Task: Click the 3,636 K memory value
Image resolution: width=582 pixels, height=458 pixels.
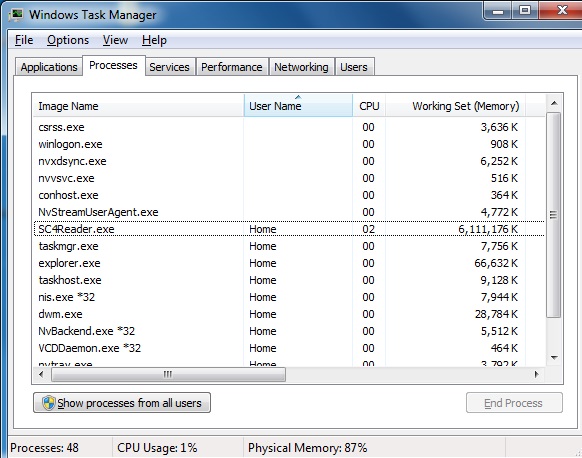Action: click(499, 127)
